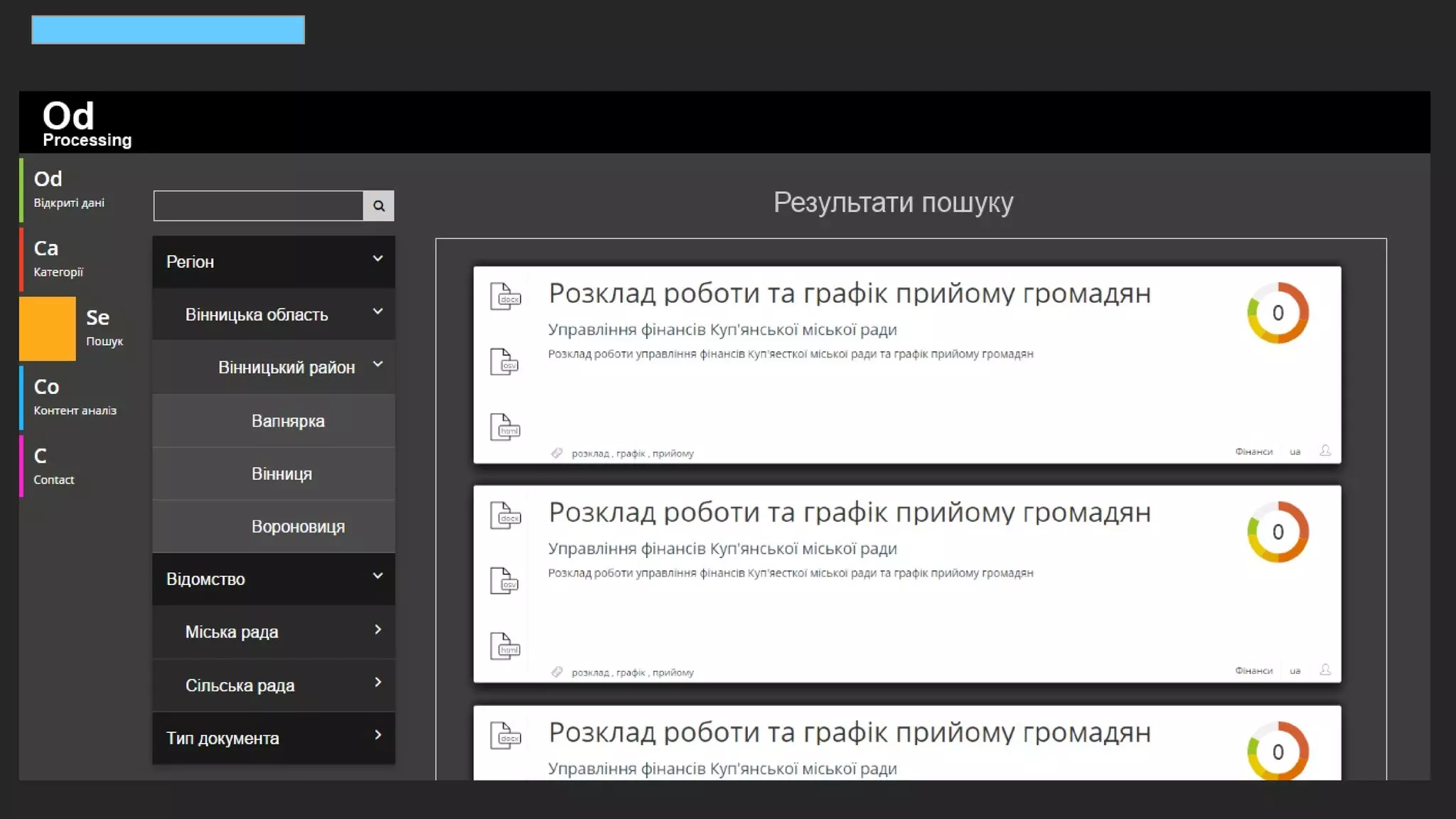Open csv file icon in first result
This screenshot has width=1456, height=819.
[x=505, y=362]
